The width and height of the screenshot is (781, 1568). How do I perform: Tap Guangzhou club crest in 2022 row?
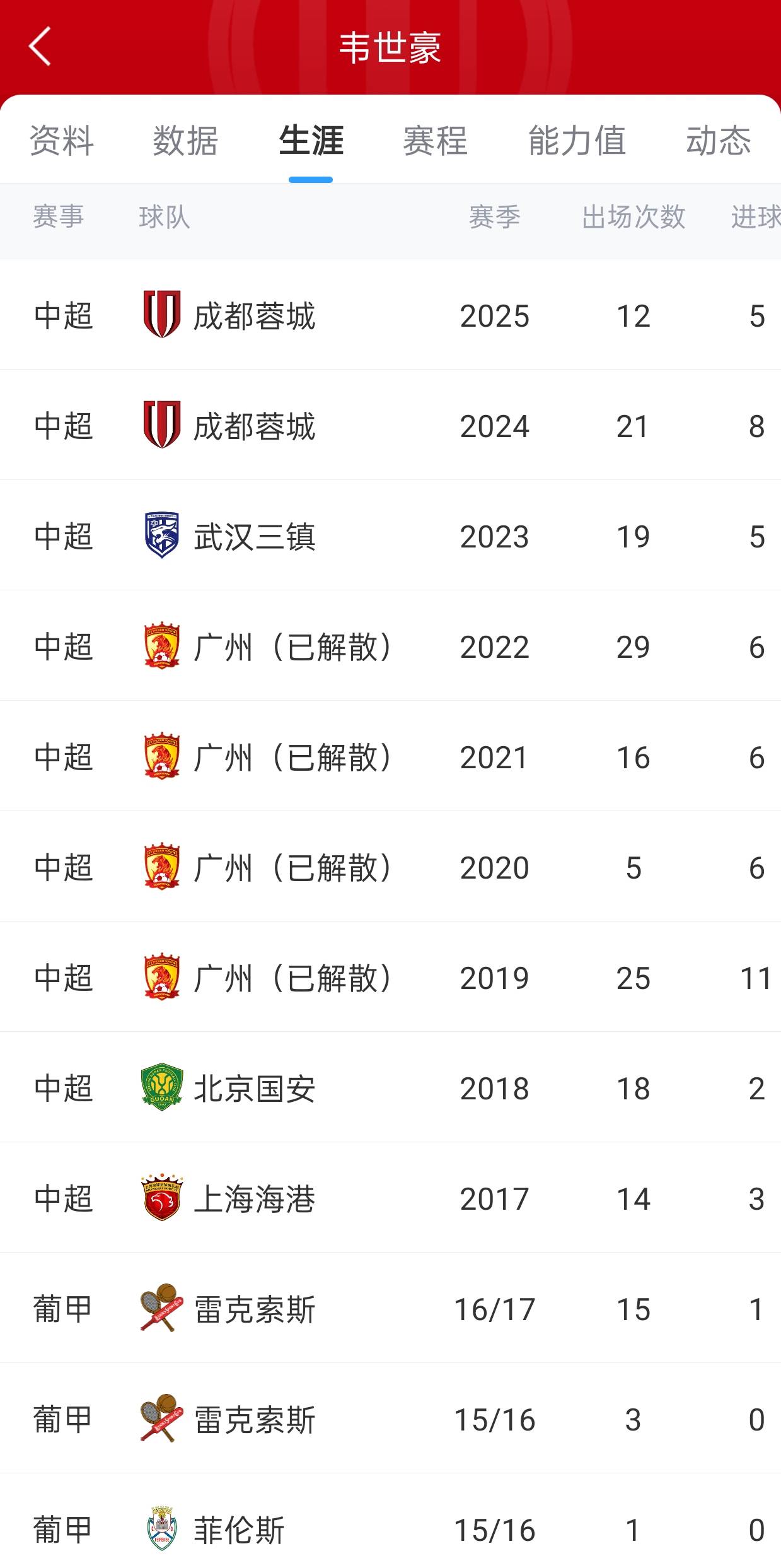coord(162,645)
